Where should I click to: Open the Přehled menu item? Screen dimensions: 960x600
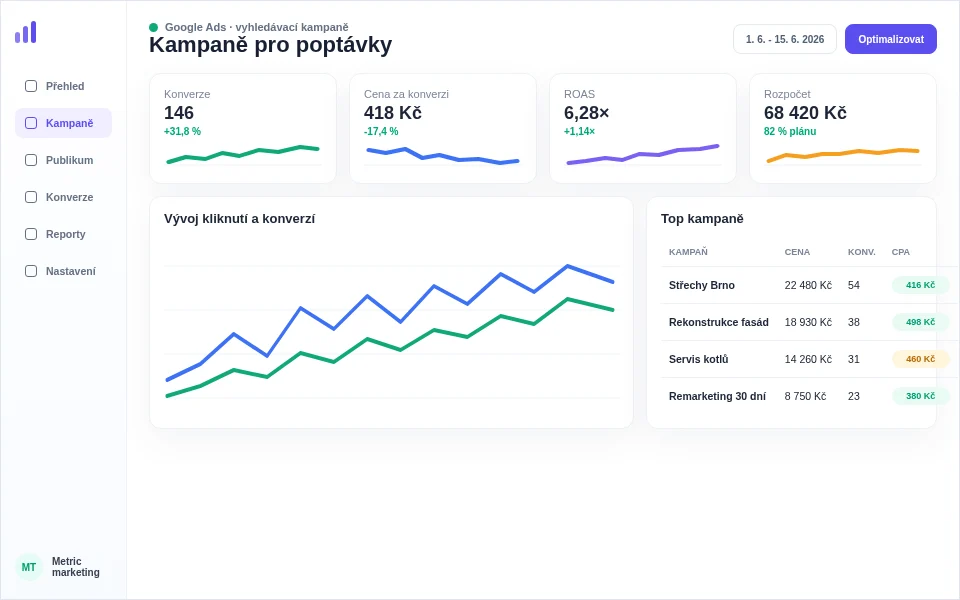64,86
